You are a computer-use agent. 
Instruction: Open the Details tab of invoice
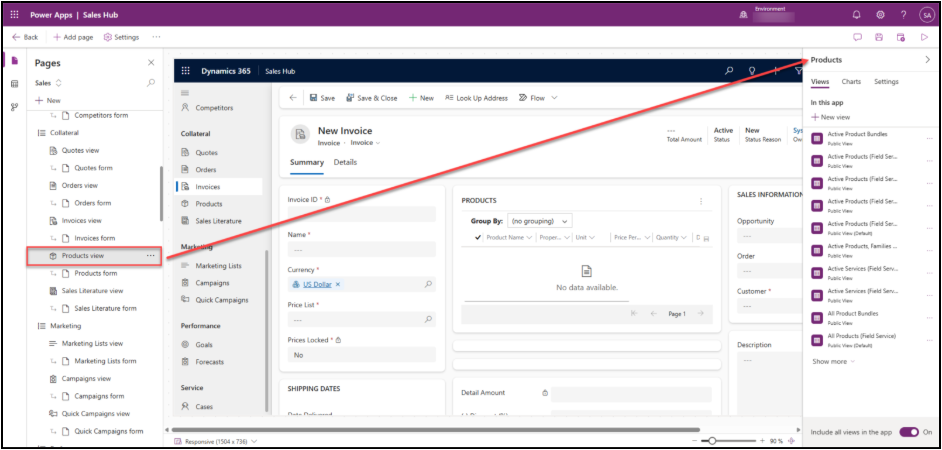345,162
